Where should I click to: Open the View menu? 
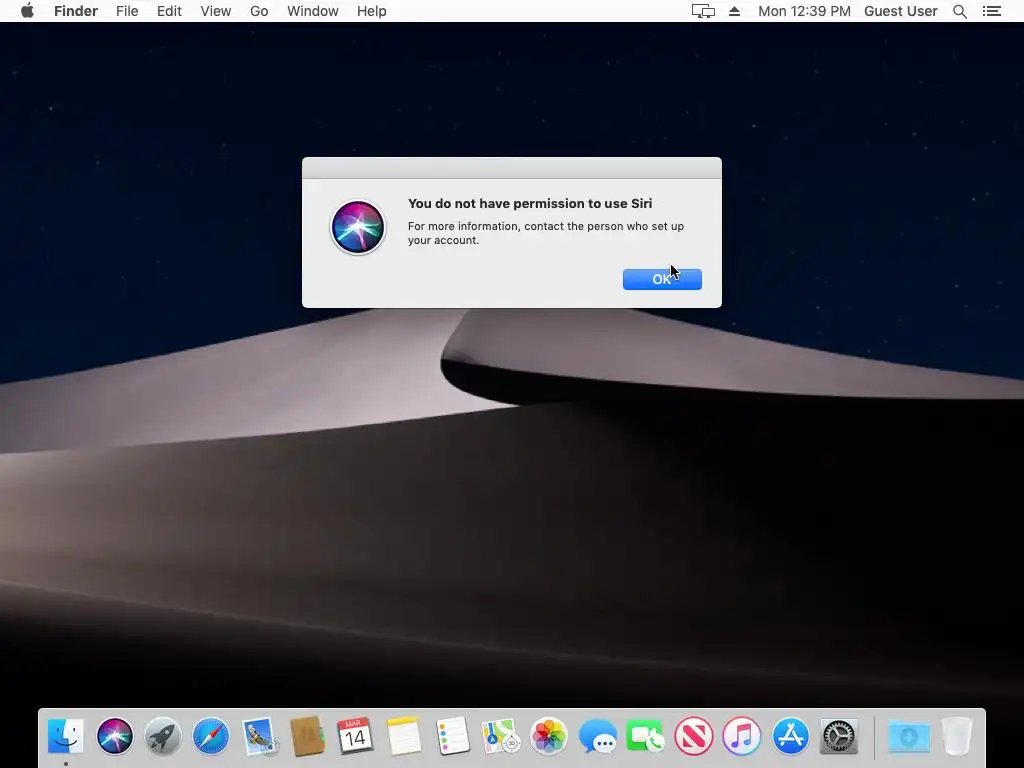pos(216,11)
